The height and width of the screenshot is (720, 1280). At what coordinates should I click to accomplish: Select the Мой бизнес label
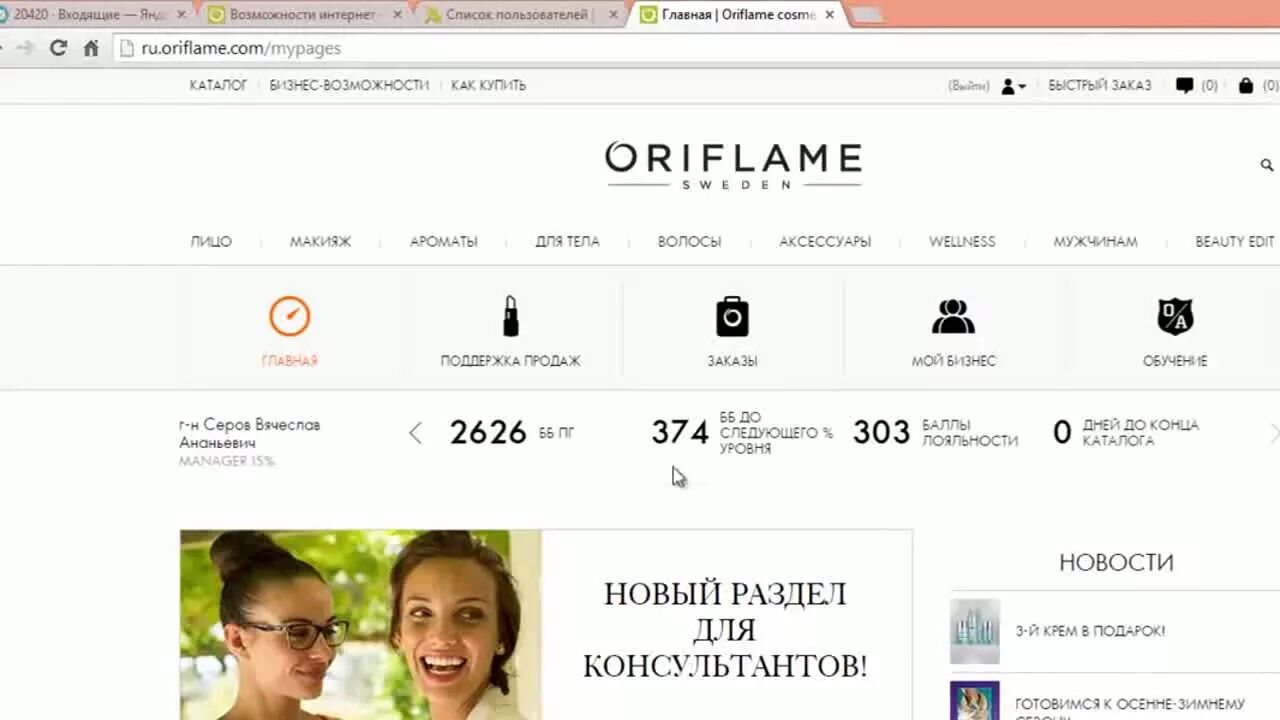[x=953, y=361]
